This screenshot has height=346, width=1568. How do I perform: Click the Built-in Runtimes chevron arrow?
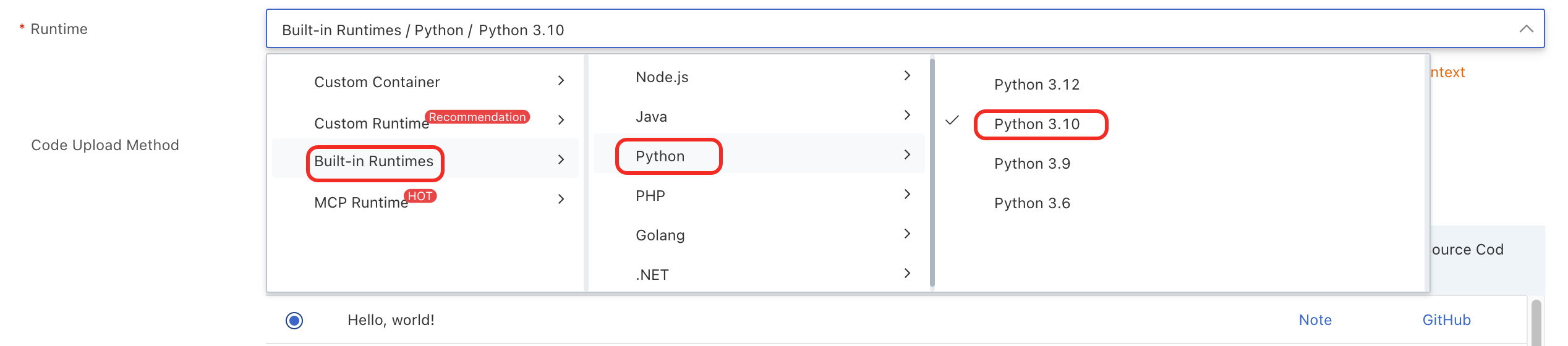coord(561,159)
